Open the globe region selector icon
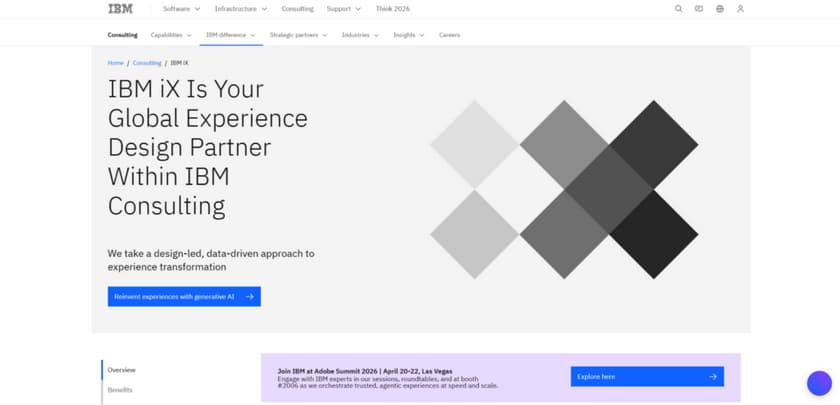The height and width of the screenshot is (405, 840). click(x=719, y=9)
